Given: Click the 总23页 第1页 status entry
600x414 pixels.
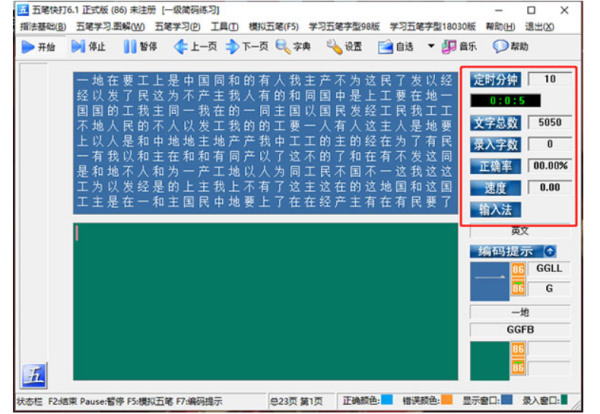Looking at the screenshot, I should click(x=297, y=401).
